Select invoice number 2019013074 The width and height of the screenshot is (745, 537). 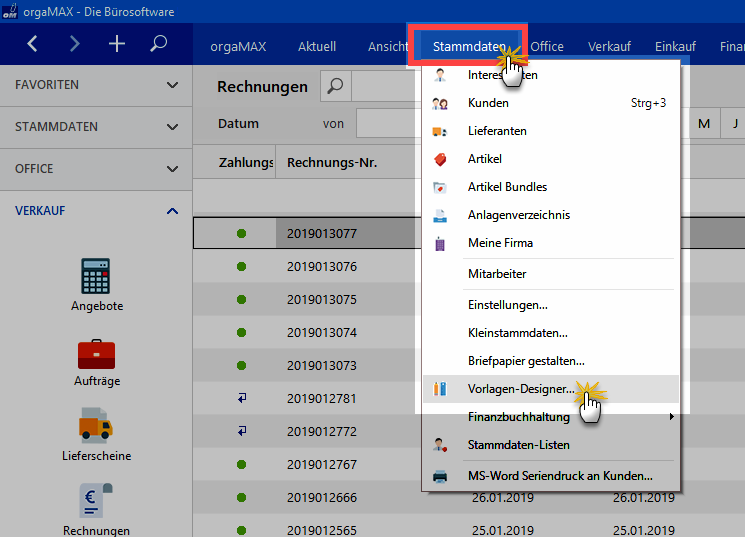pos(322,333)
